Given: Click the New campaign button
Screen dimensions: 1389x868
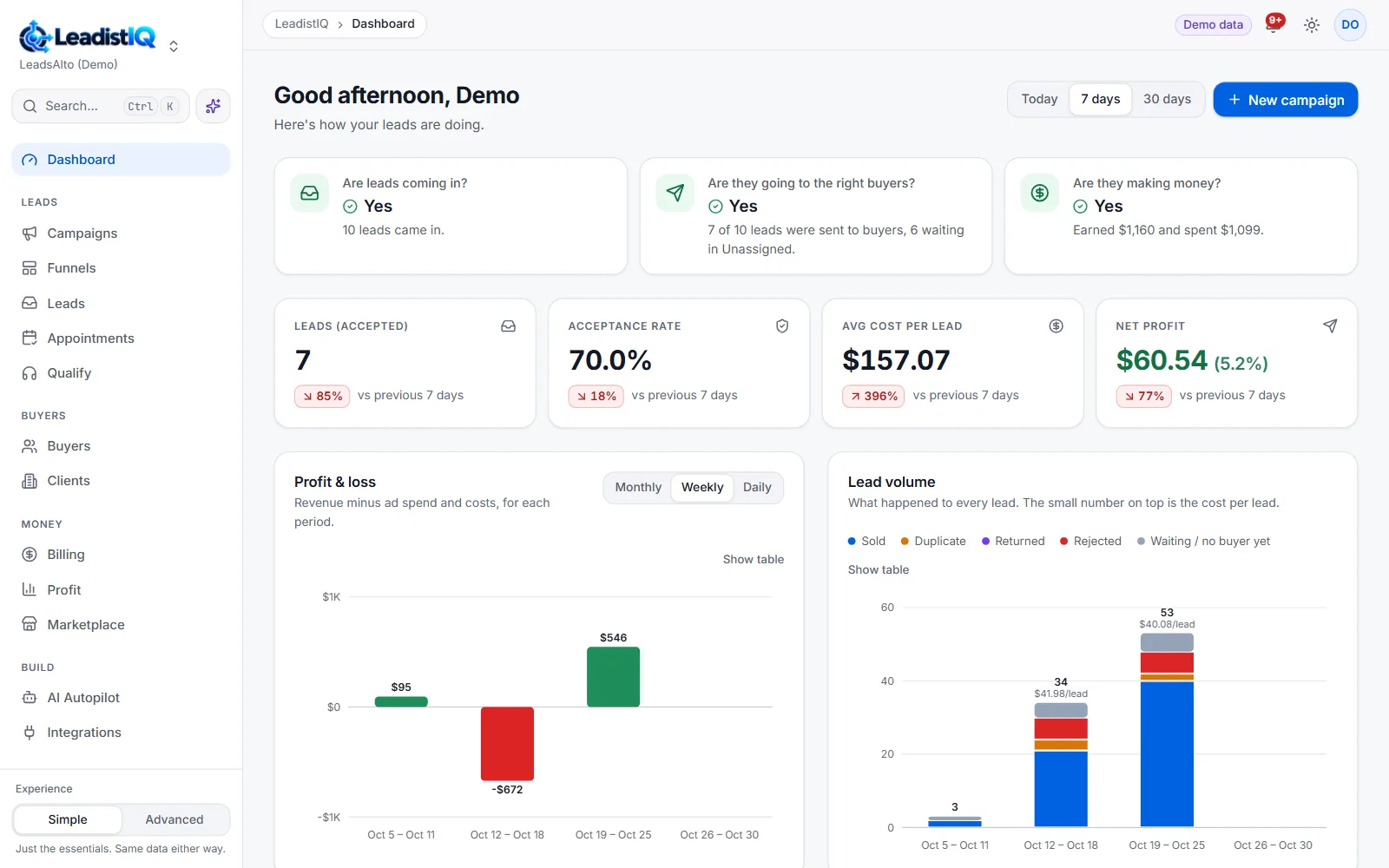Looking at the screenshot, I should click(1285, 100).
